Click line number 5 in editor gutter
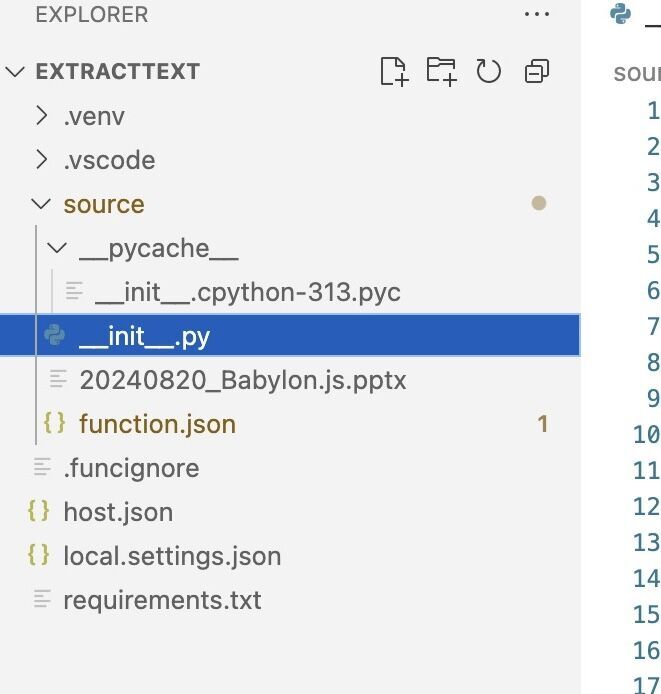 pos(653,254)
